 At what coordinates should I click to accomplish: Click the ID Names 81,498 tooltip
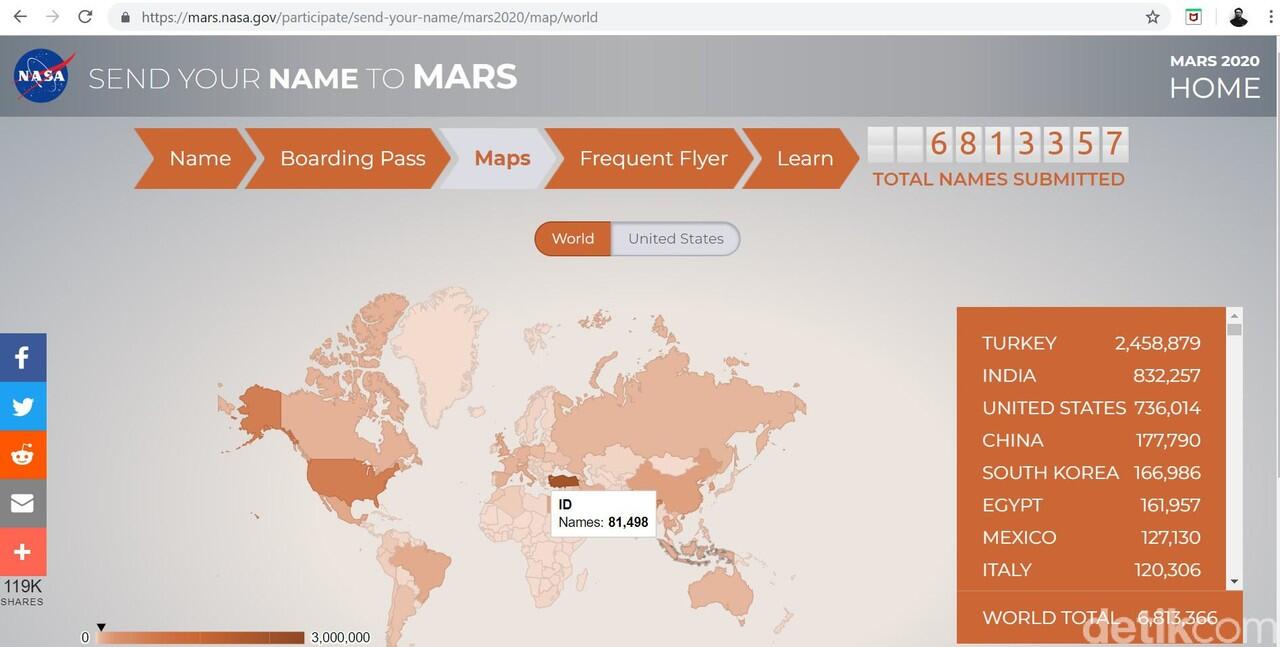pyautogui.click(x=603, y=513)
